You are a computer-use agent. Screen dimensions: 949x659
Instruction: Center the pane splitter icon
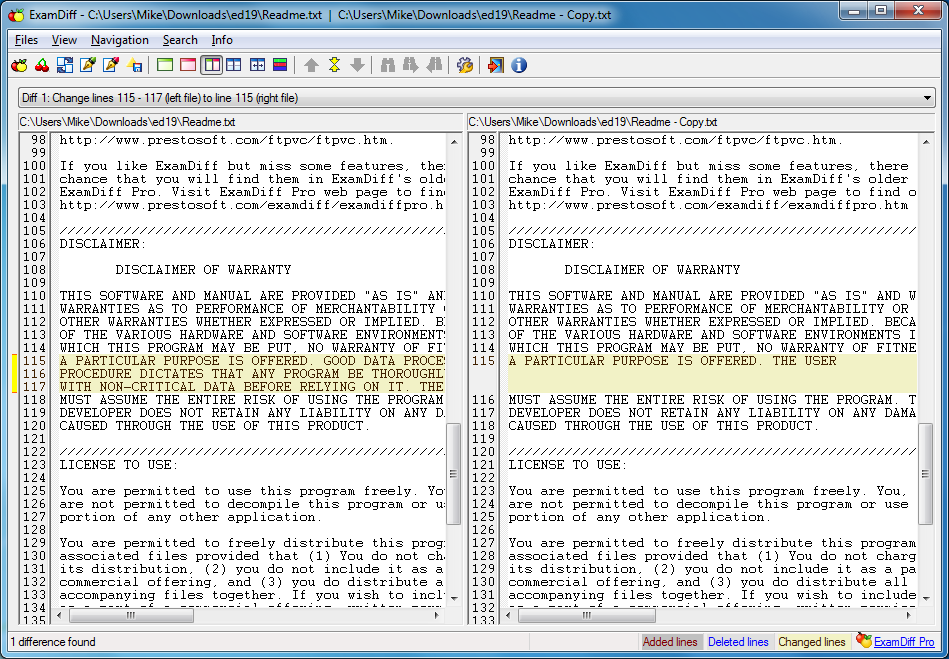[x=257, y=65]
